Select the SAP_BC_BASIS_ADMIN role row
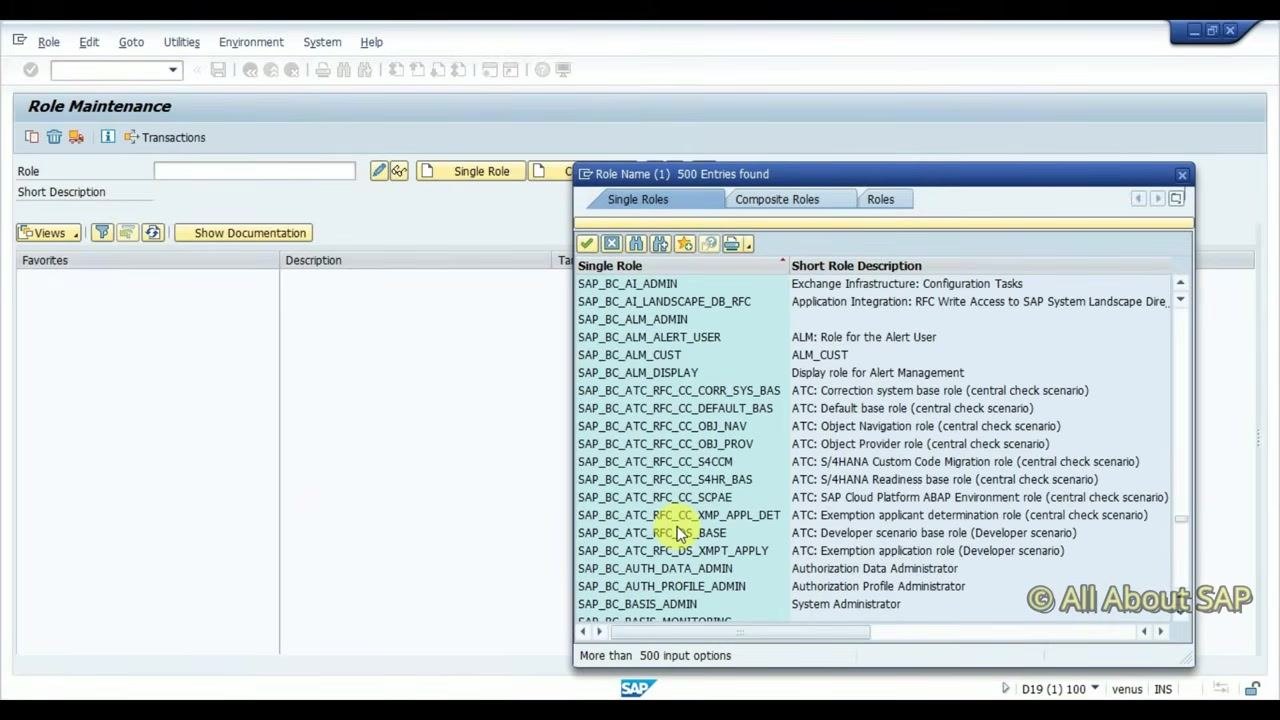This screenshot has width=1280, height=720. point(873,604)
